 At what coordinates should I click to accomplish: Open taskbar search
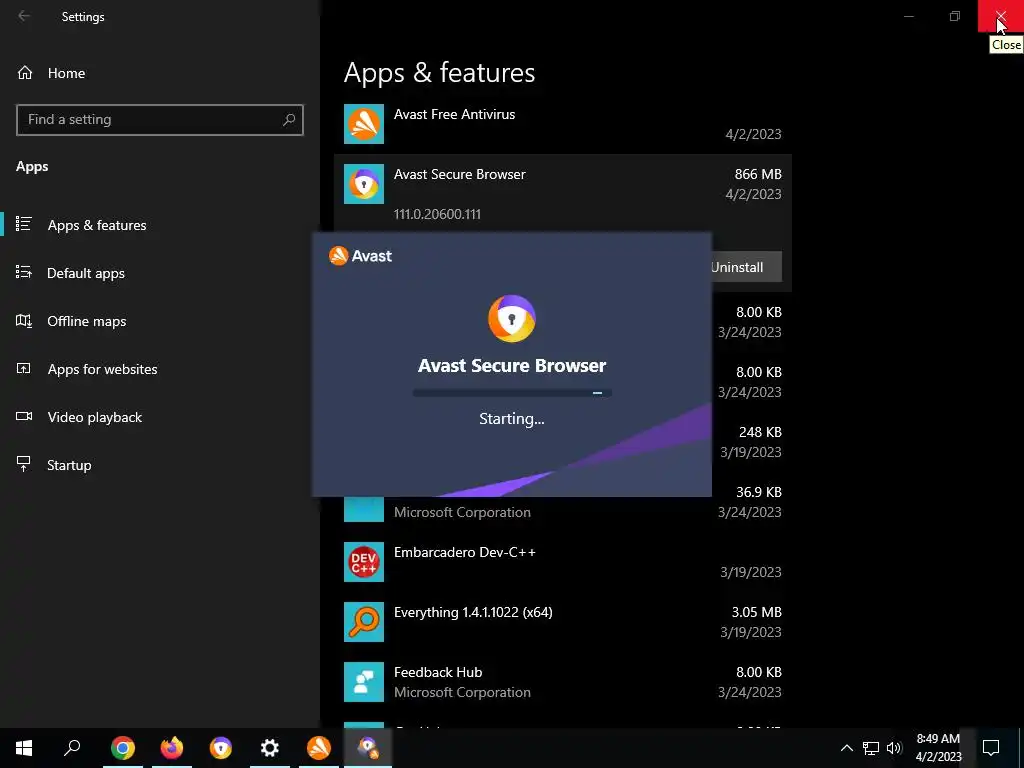(72, 748)
